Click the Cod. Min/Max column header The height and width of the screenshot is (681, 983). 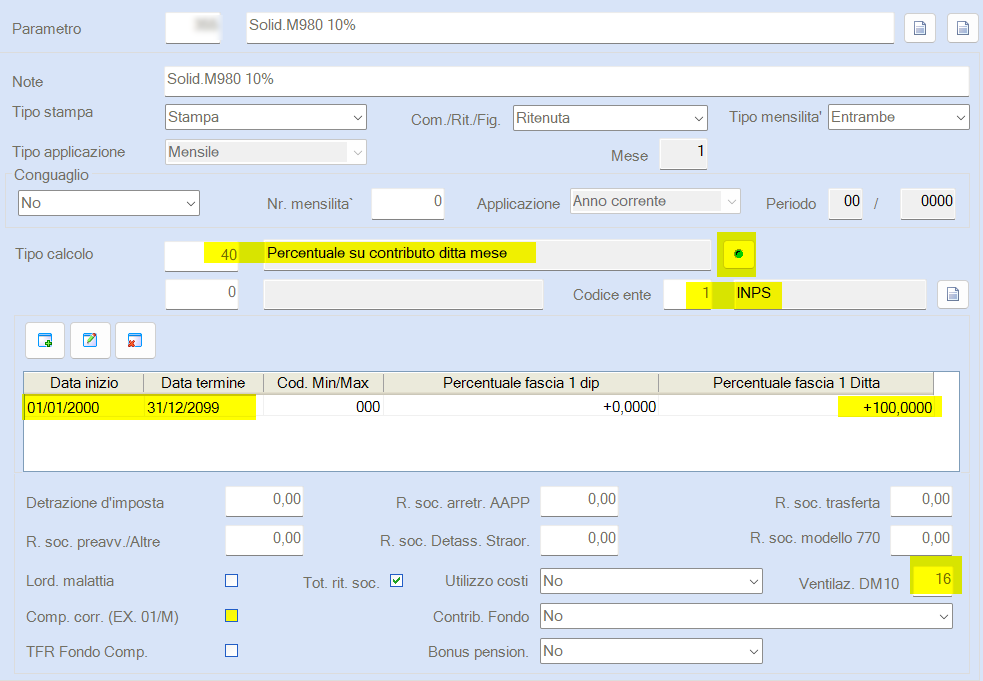(x=323, y=383)
